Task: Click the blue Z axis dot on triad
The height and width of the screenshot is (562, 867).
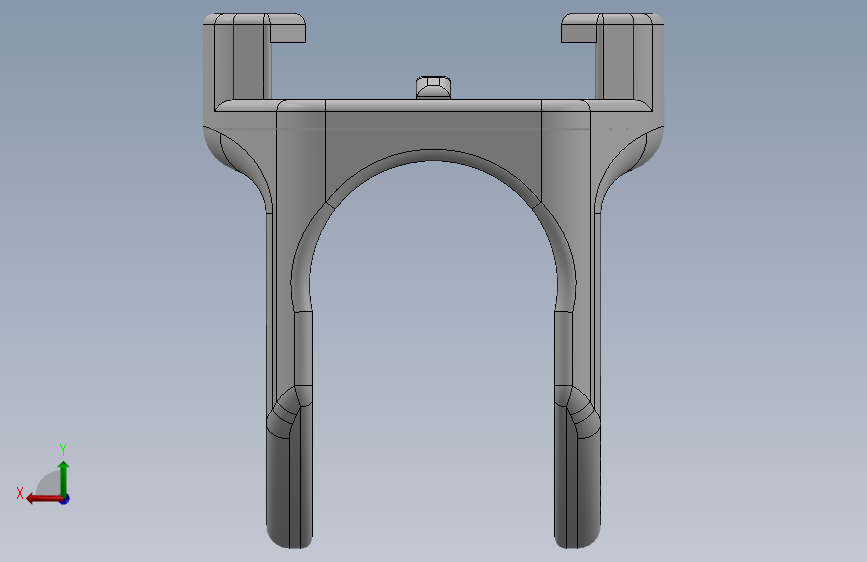Action: click(65, 499)
